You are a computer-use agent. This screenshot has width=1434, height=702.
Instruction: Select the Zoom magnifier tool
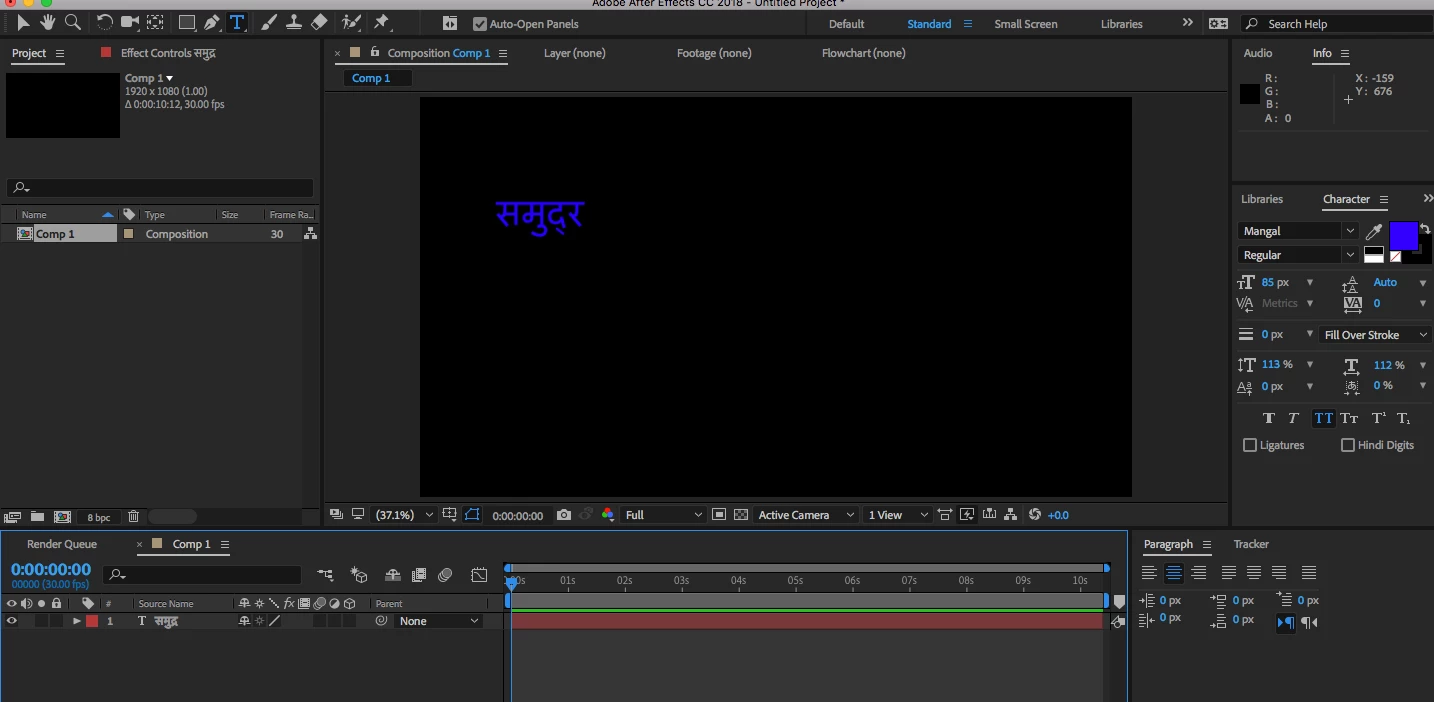point(73,22)
